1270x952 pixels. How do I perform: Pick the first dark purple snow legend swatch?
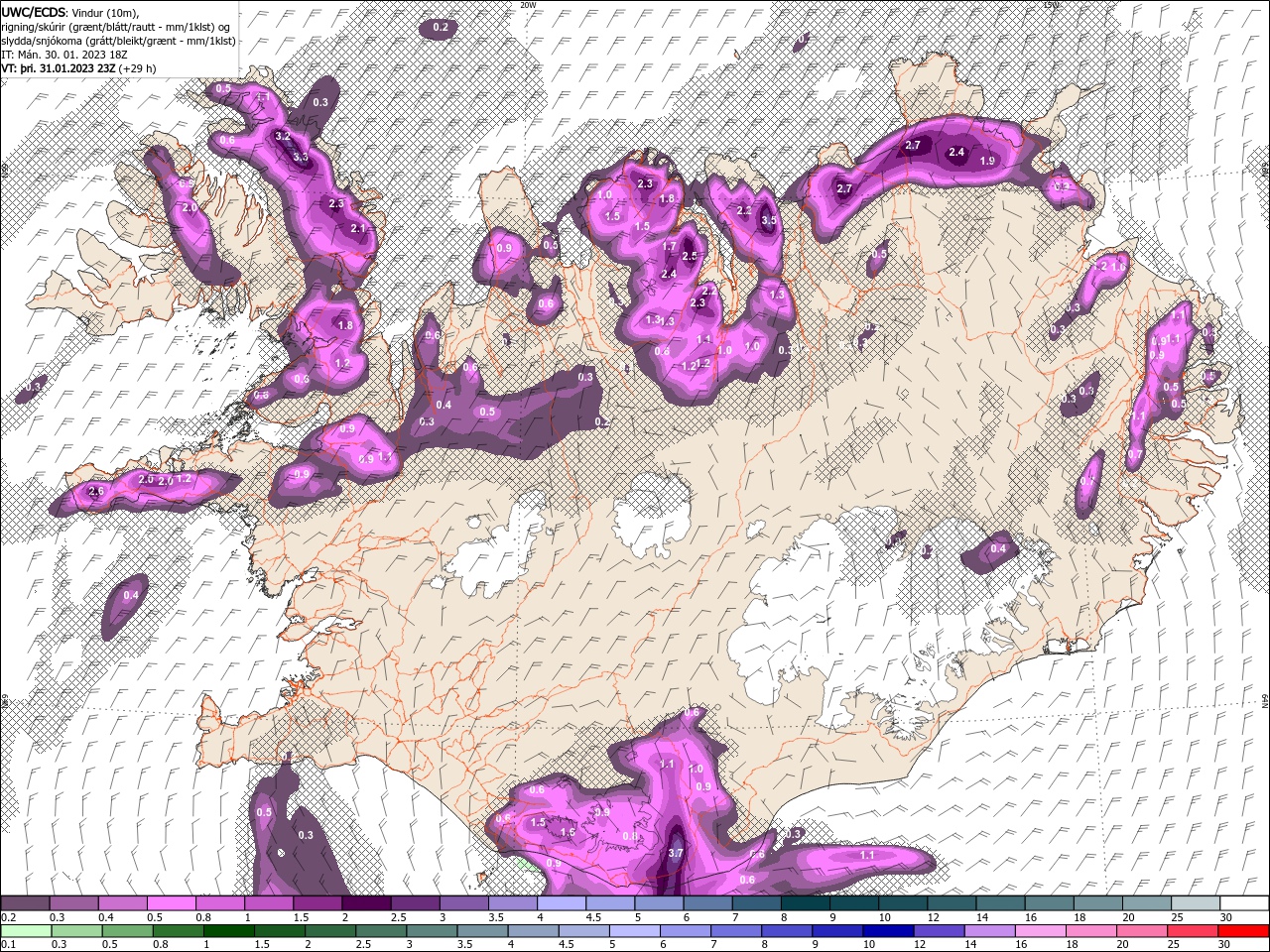tap(27, 903)
